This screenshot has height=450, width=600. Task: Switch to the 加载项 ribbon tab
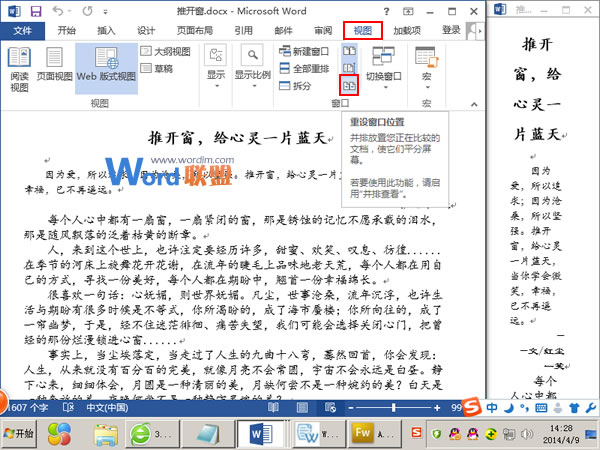coord(407,31)
